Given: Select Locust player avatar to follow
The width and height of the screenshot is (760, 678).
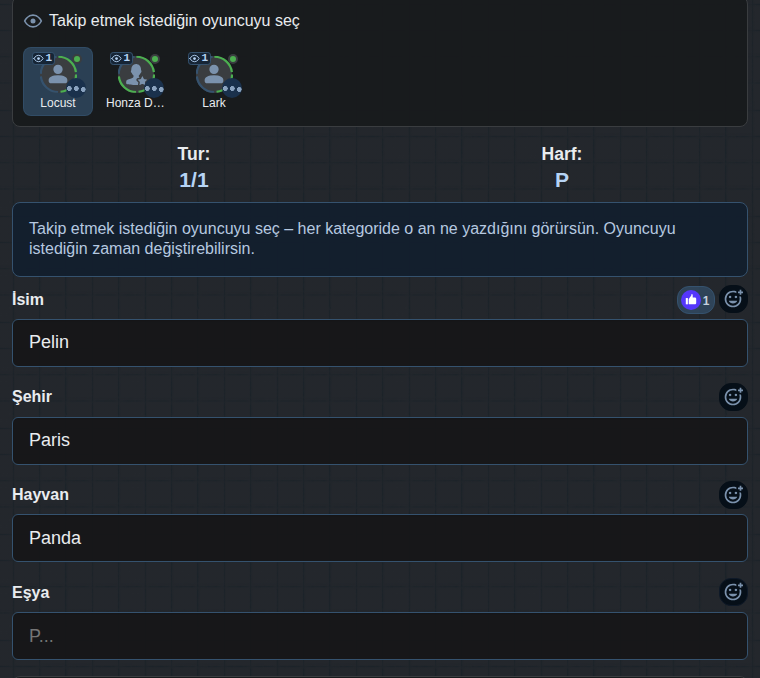Looking at the screenshot, I should [58, 81].
